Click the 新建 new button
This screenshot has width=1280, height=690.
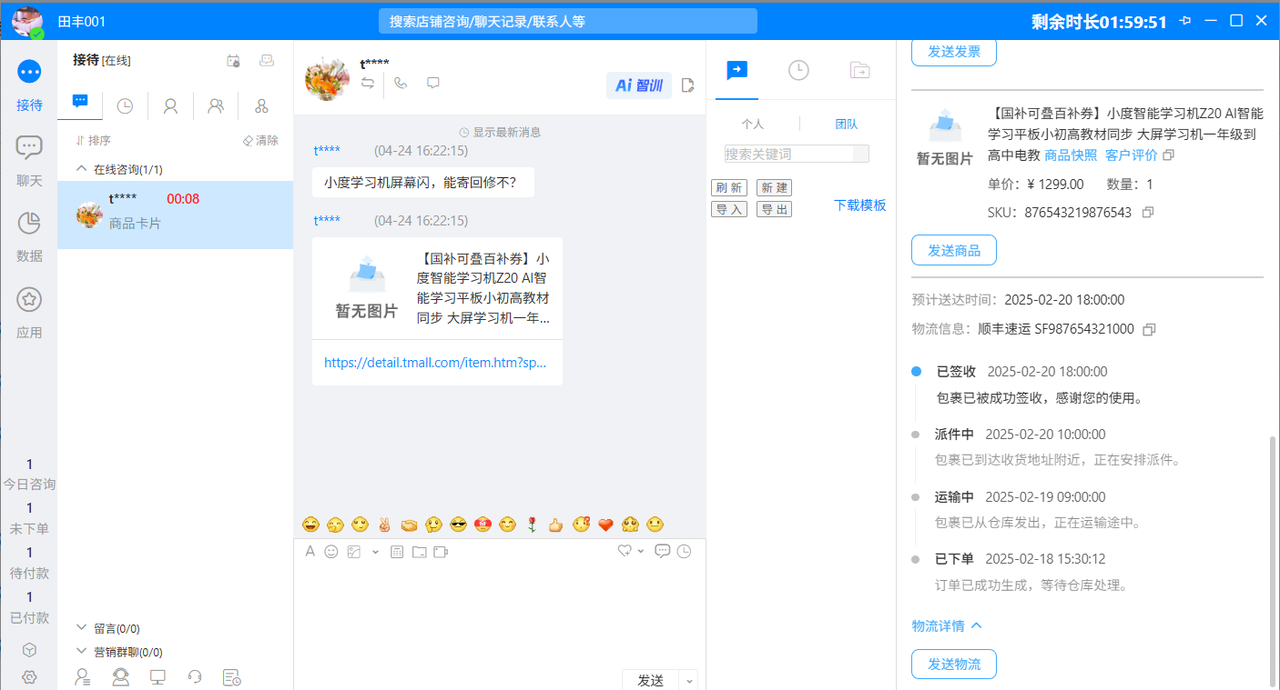point(773,188)
